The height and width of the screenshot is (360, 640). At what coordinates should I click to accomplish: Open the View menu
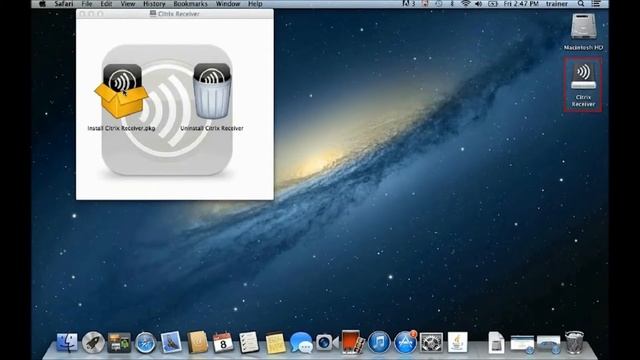(128, 4)
